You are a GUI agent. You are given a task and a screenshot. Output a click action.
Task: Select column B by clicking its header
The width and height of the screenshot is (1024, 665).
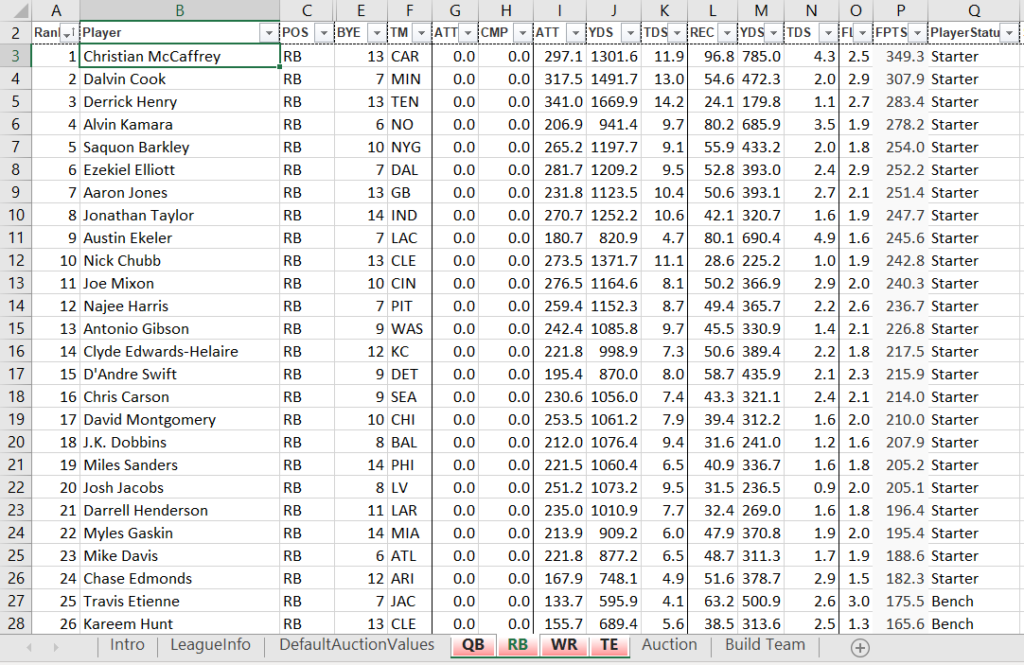(x=180, y=11)
